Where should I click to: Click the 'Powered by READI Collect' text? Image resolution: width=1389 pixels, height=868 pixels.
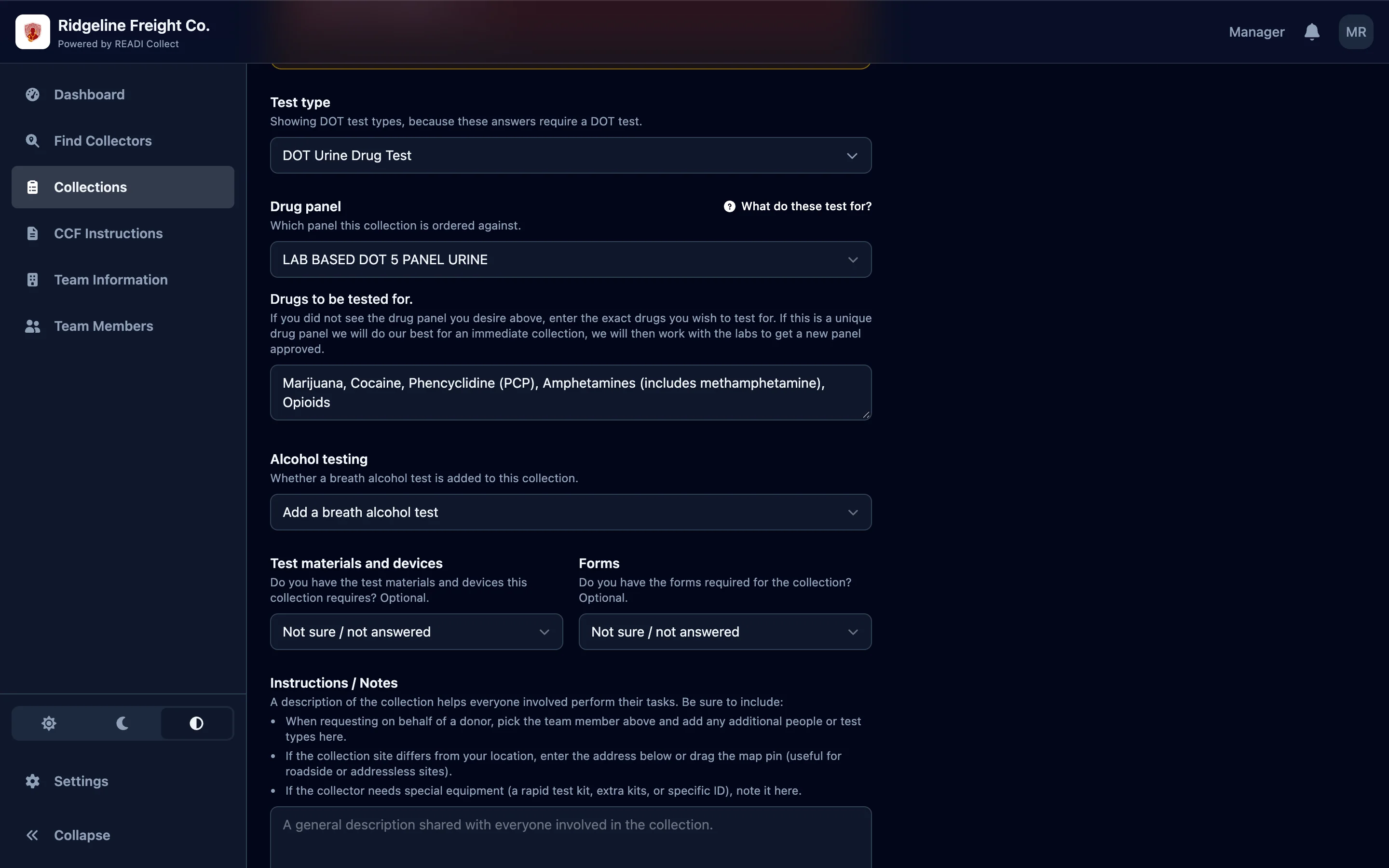[118, 44]
